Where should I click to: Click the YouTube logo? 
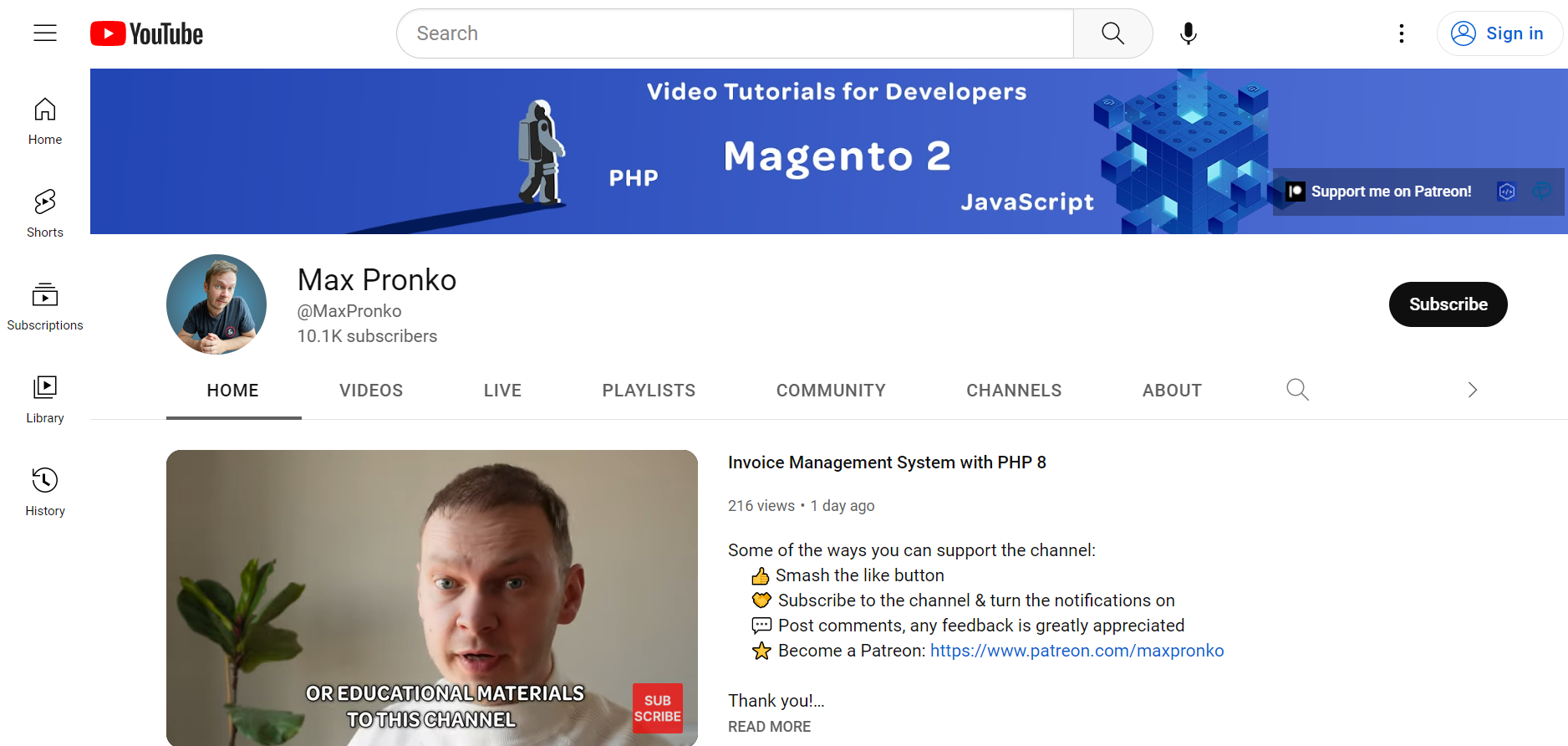pyautogui.click(x=147, y=33)
